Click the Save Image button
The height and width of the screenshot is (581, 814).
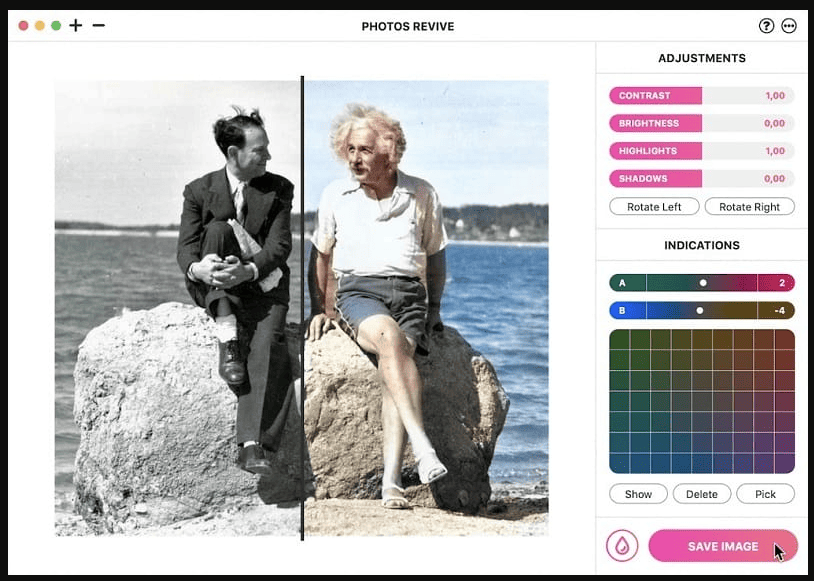point(723,546)
